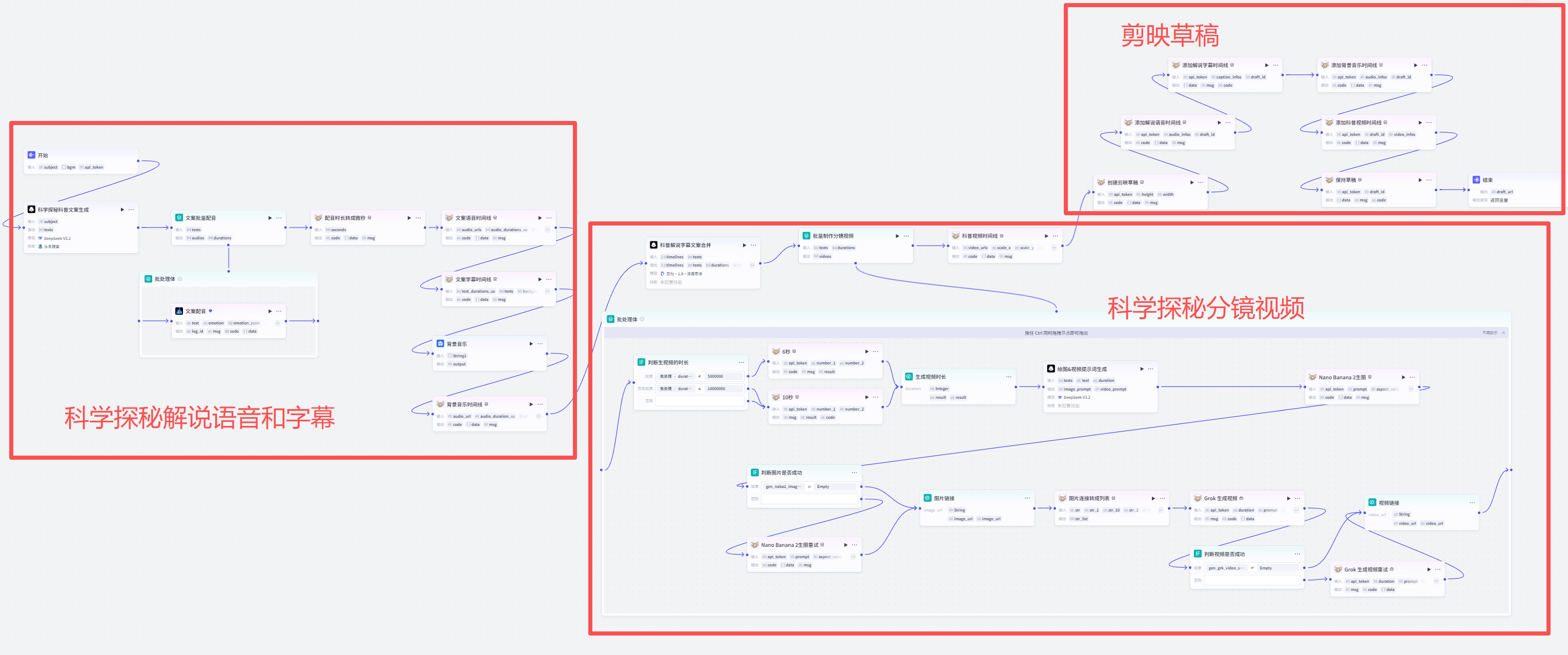Click the 开始 start node icon
The width and height of the screenshot is (1568, 655).
pyautogui.click(x=31, y=155)
